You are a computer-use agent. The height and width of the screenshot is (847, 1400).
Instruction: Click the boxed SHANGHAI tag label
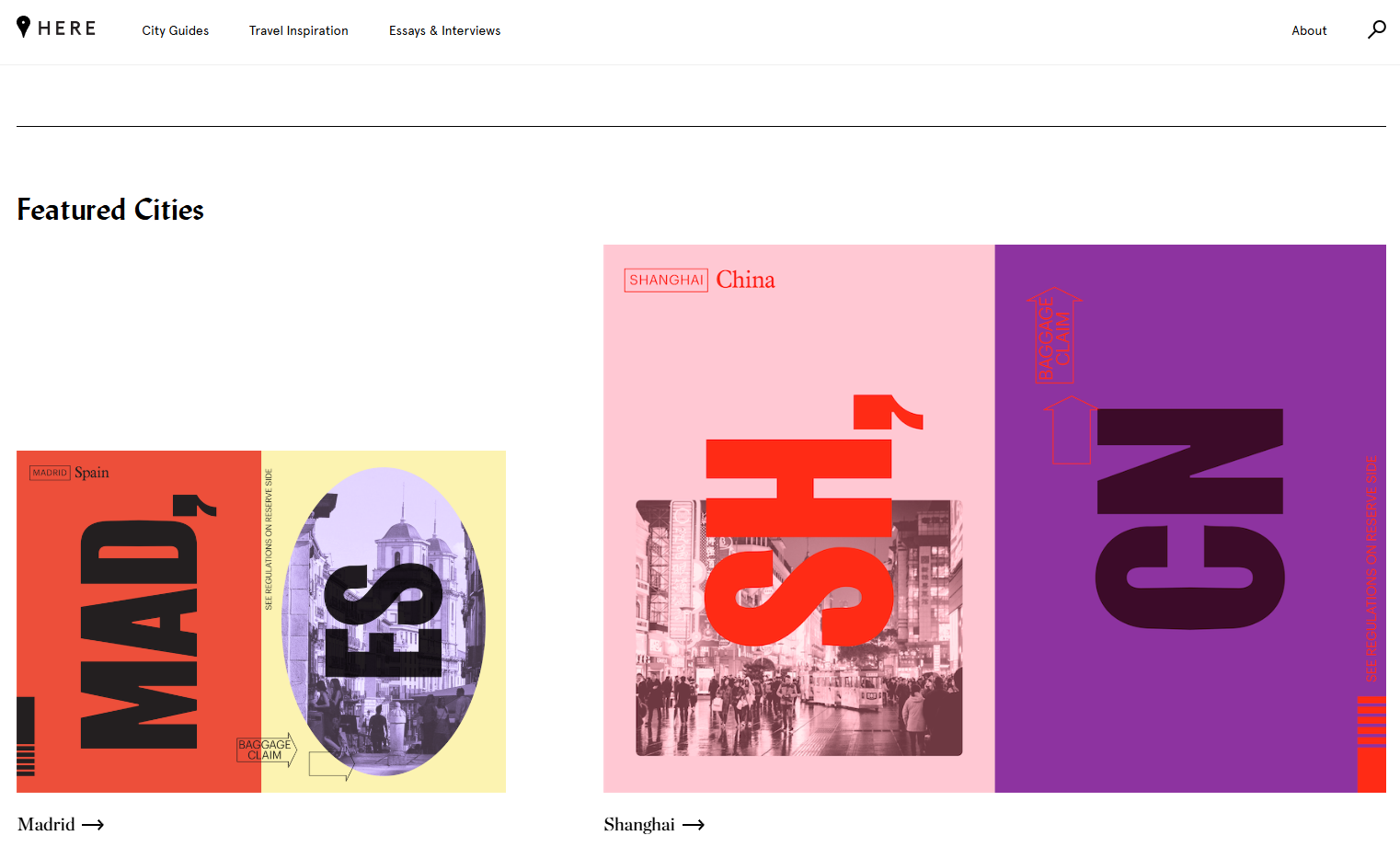click(x=665, y=280)
